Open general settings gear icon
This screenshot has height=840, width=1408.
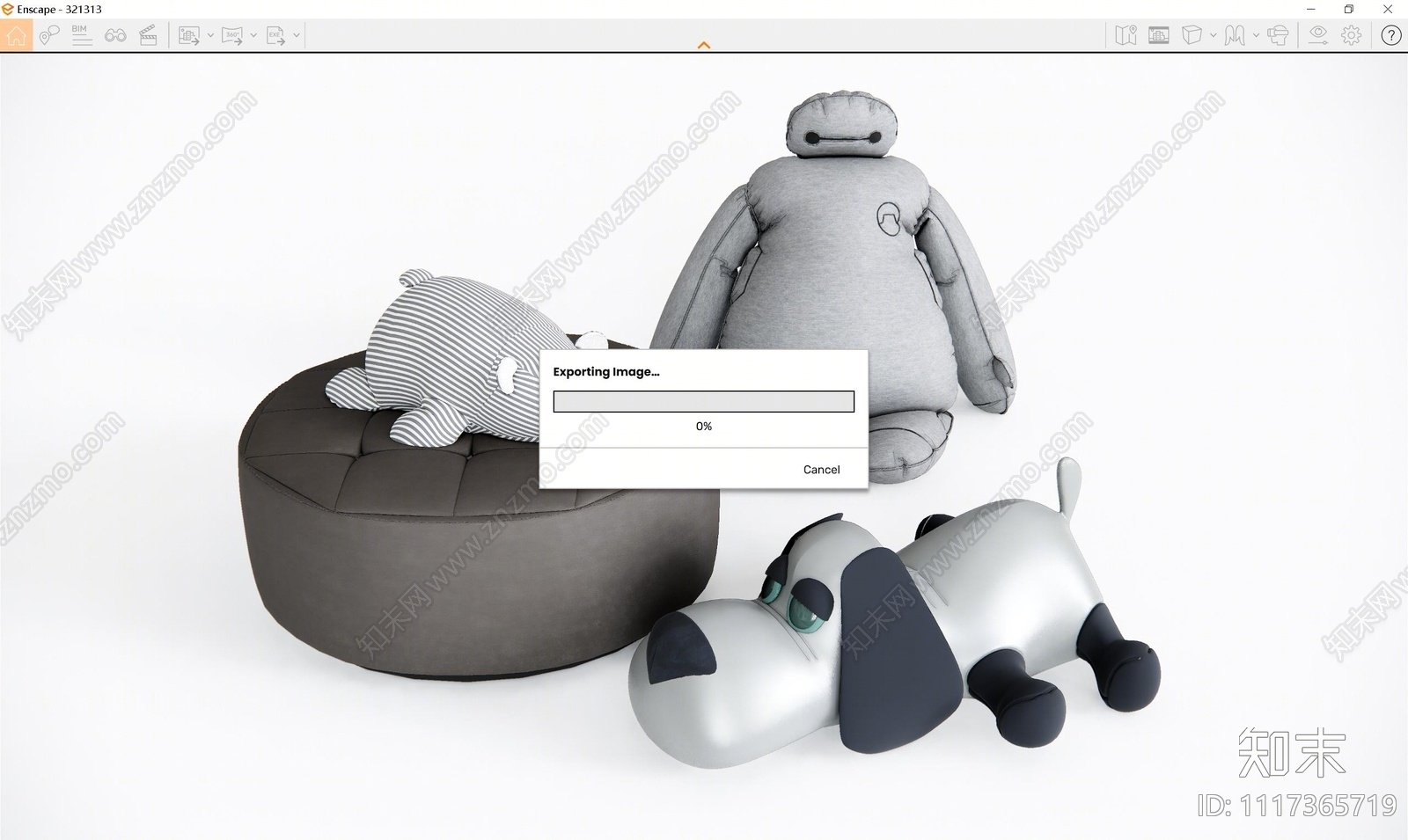click(x=1351, y=35)
